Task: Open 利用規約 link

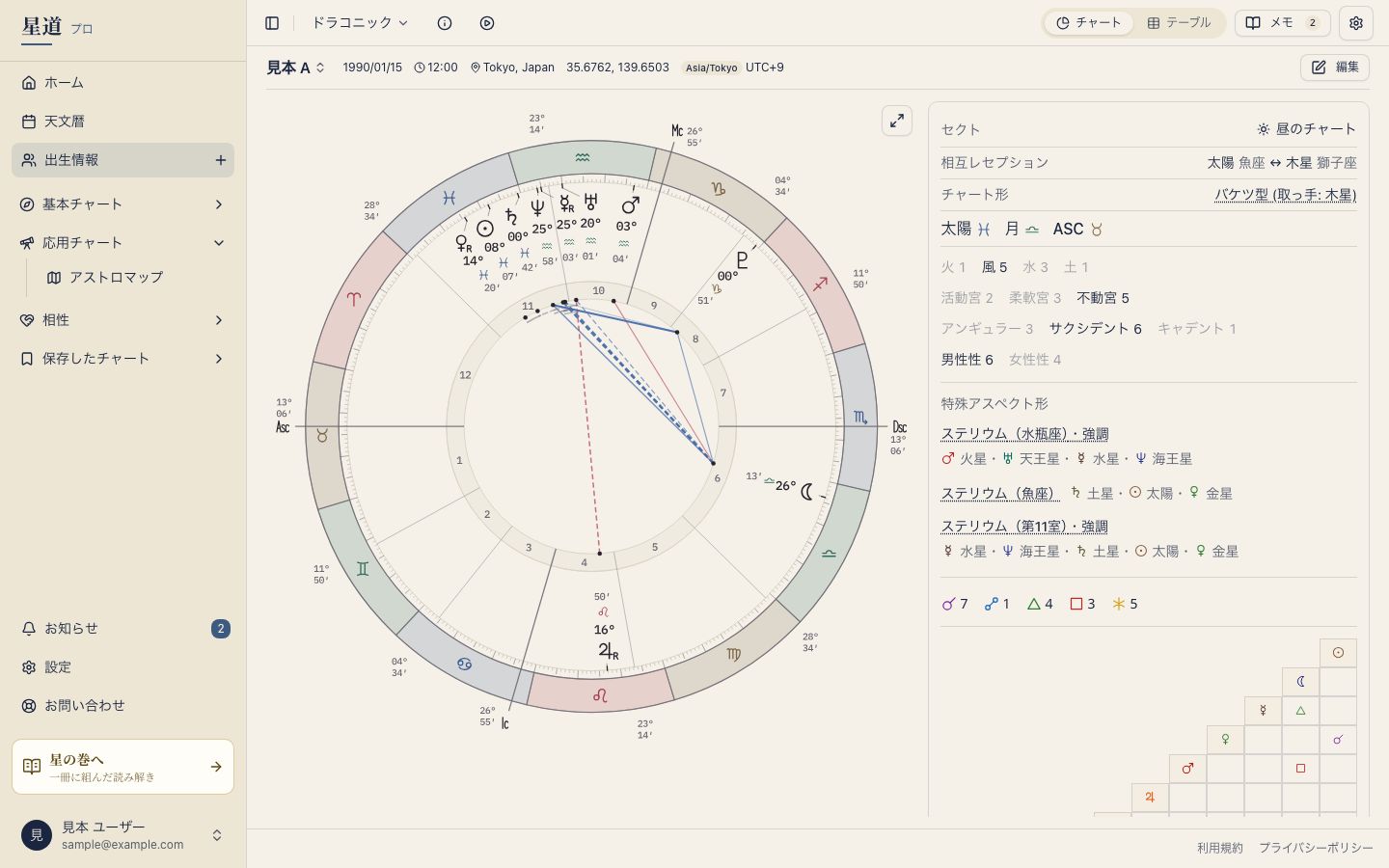Action: [x=1220, y=848]
